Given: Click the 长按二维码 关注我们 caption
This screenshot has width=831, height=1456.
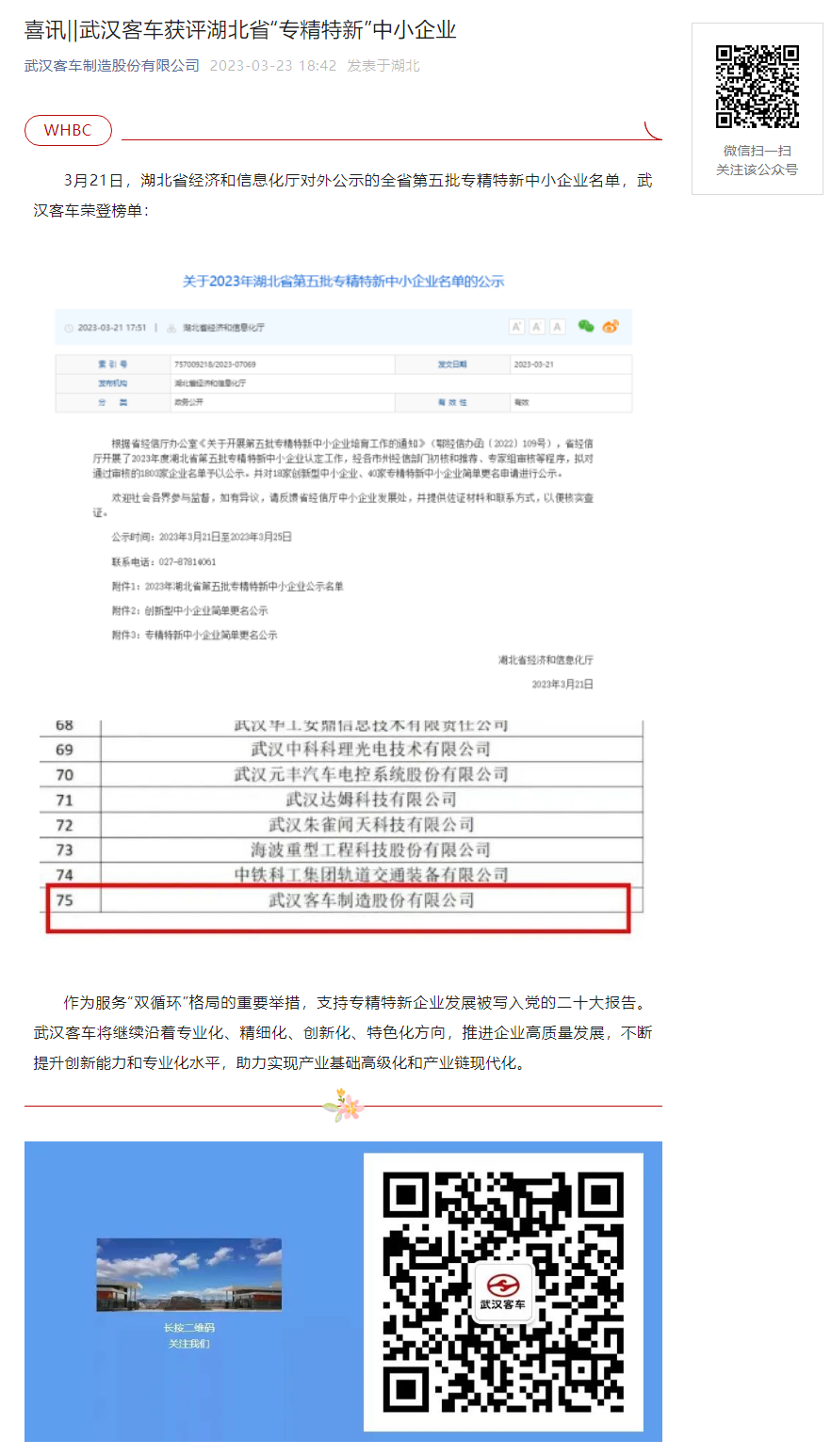Looking at the screenshot, I should [188, 1335].
